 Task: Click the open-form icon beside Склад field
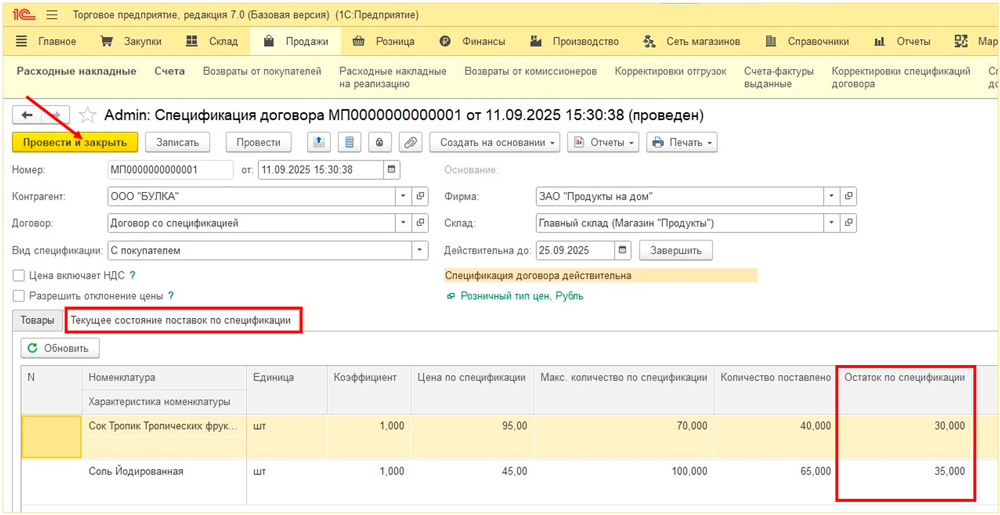click(x=849, y=223)
